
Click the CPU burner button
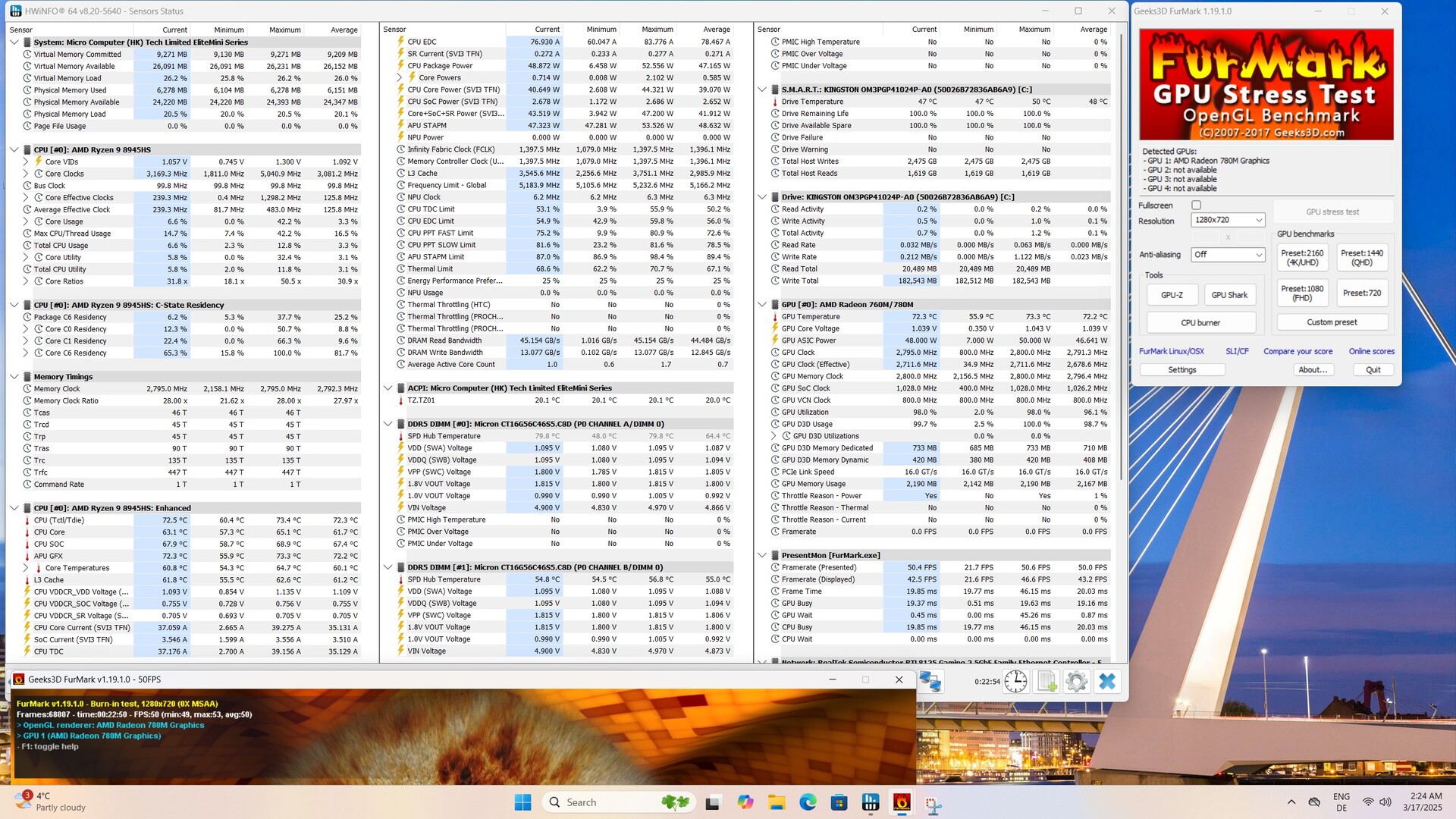click(x=1200, y=322)
